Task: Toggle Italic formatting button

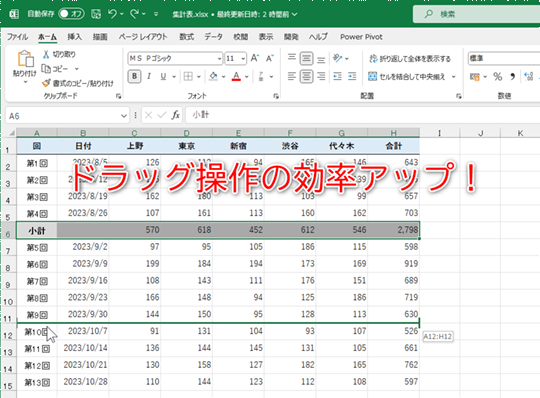Action: pos(149,76)
